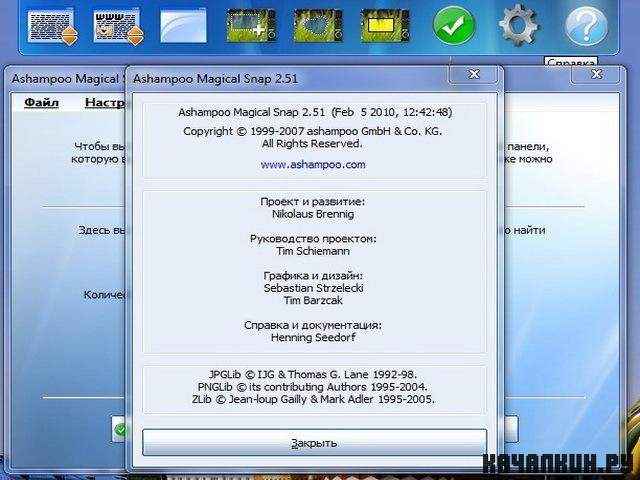Click the "Руководство проектом:" heading

coord(313,238)
